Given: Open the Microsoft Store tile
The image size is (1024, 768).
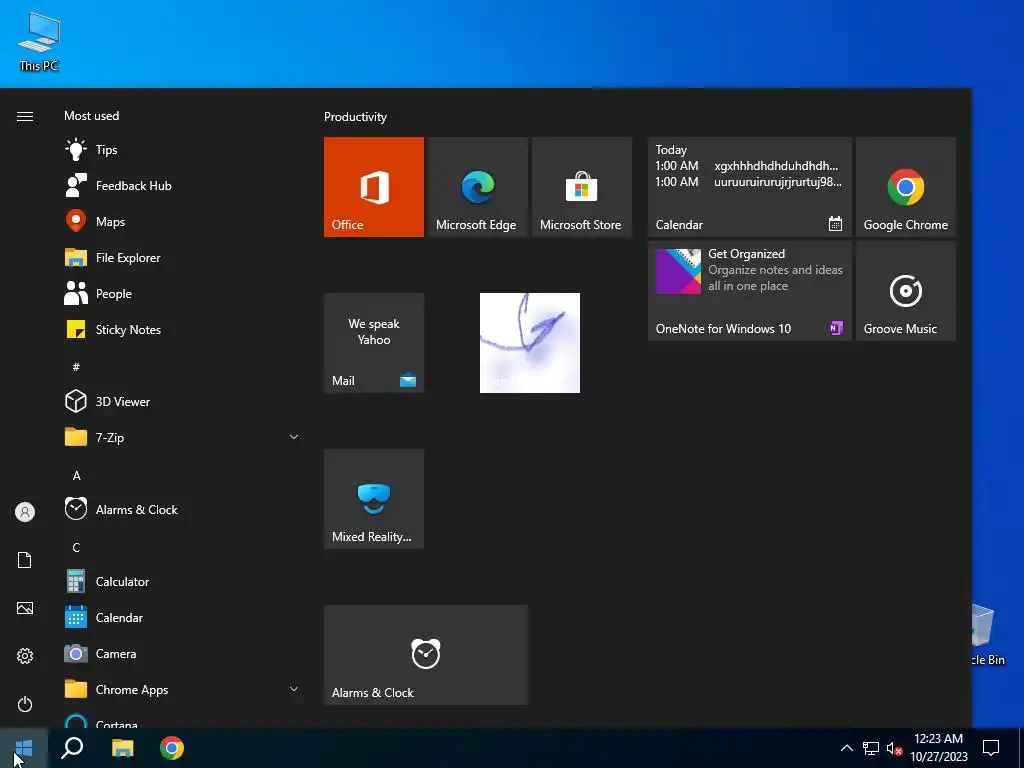Looking at the screenshot, I should point(582,187).
